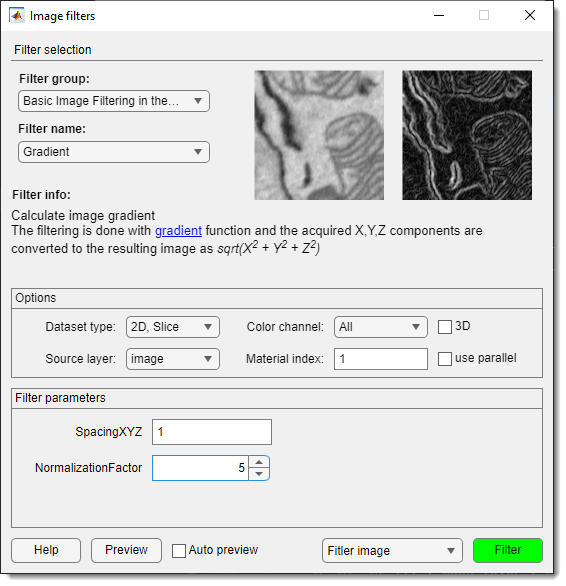Click the gradient-filtered preview thumbnail

[x=467, y=135]
